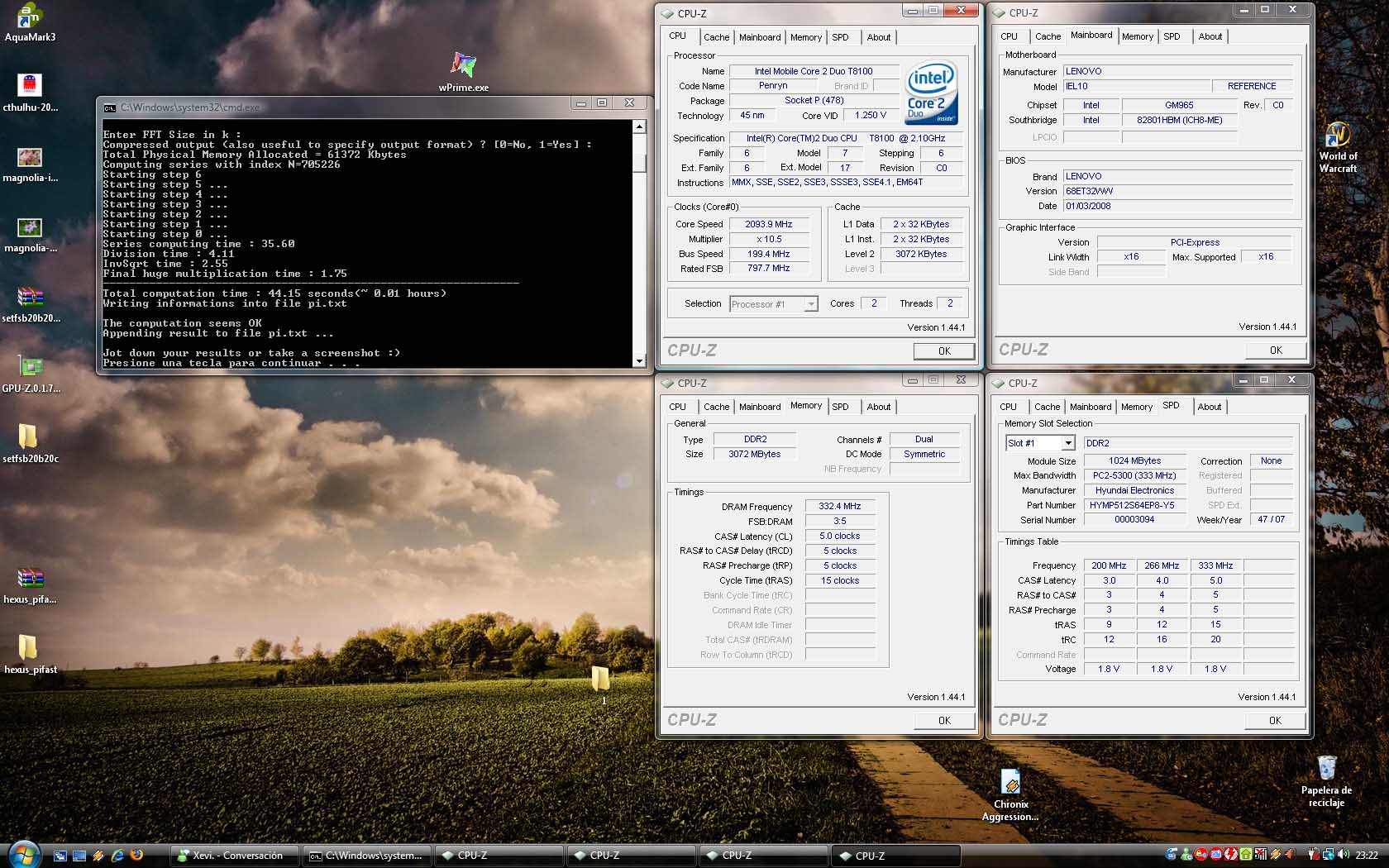Image resolution: width=1389 pixels, height=868 pixels.
Task: Select the World of Warcraft shortcut icon
Action: 1338,147
